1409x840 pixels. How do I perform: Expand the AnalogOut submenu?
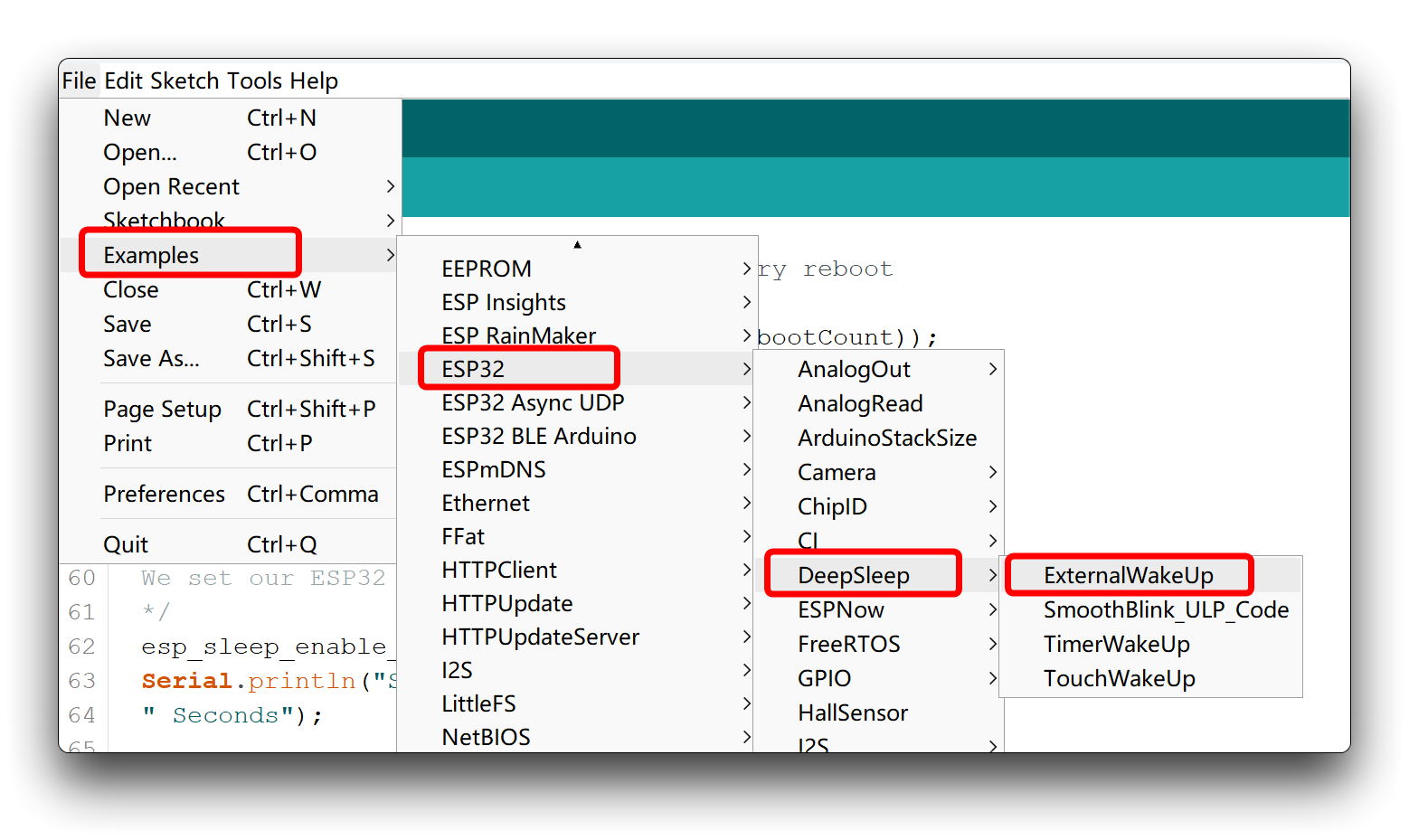click(x=879, y=369)
